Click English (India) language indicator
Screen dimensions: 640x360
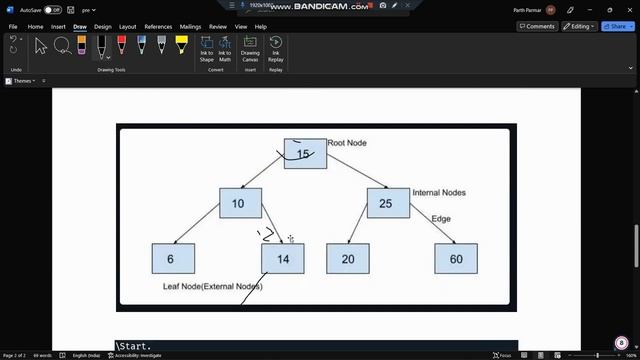pos(86,356)
